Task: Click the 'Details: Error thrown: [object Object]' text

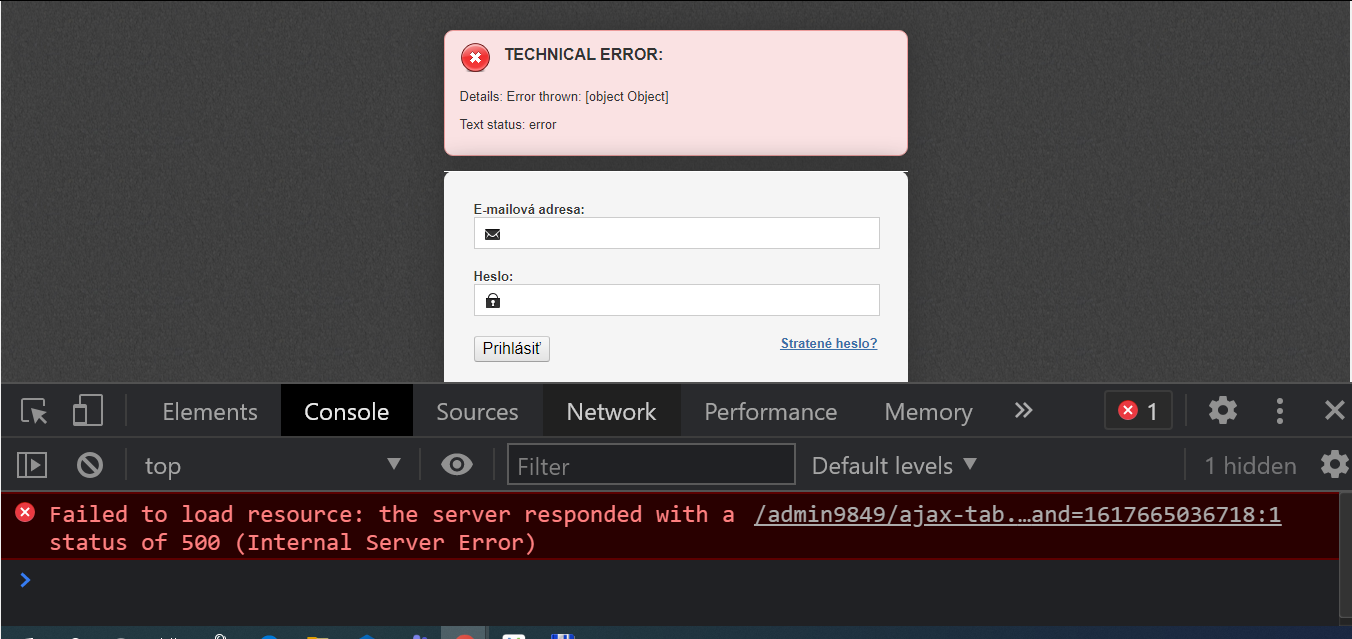Action: (x=564, y=97)
